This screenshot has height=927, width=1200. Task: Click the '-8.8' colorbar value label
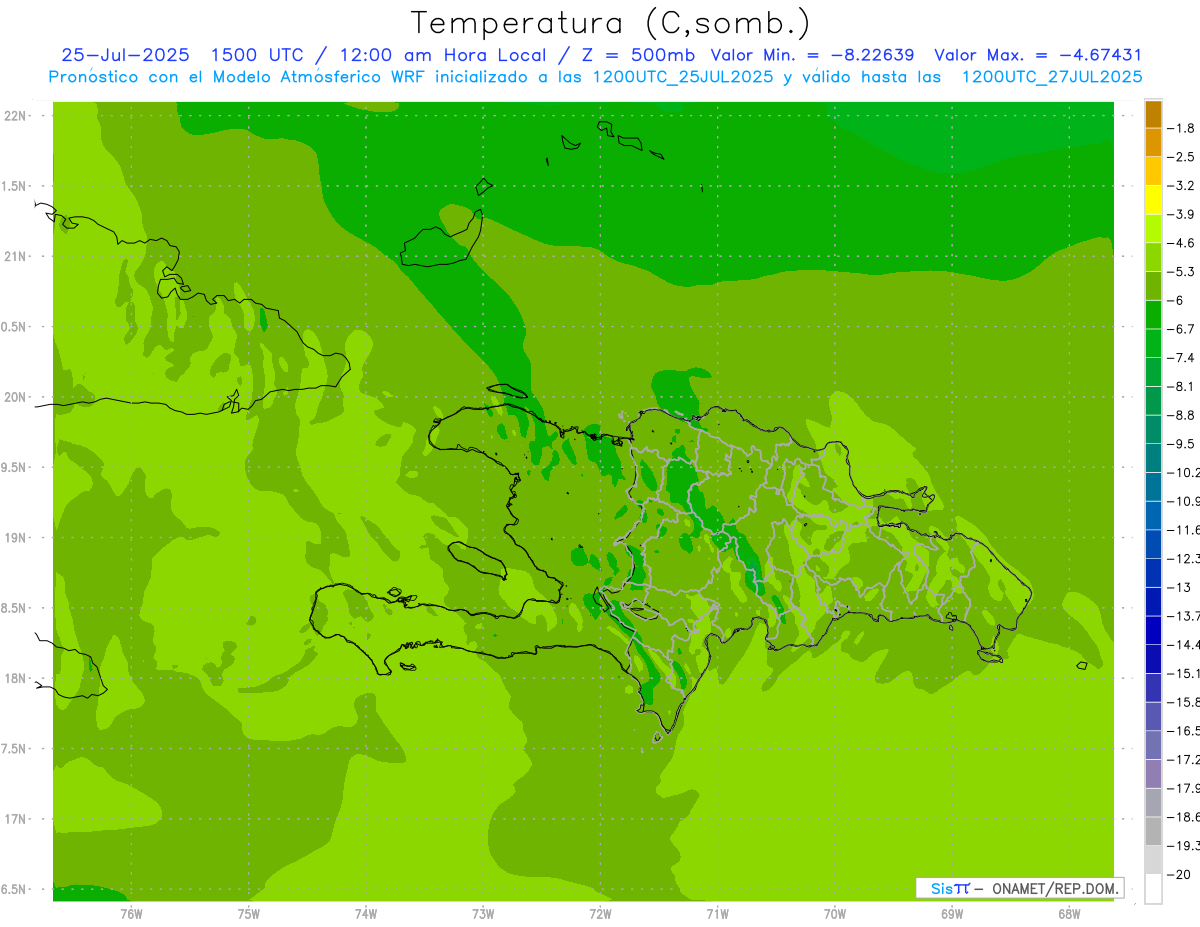pos(1181,415)
